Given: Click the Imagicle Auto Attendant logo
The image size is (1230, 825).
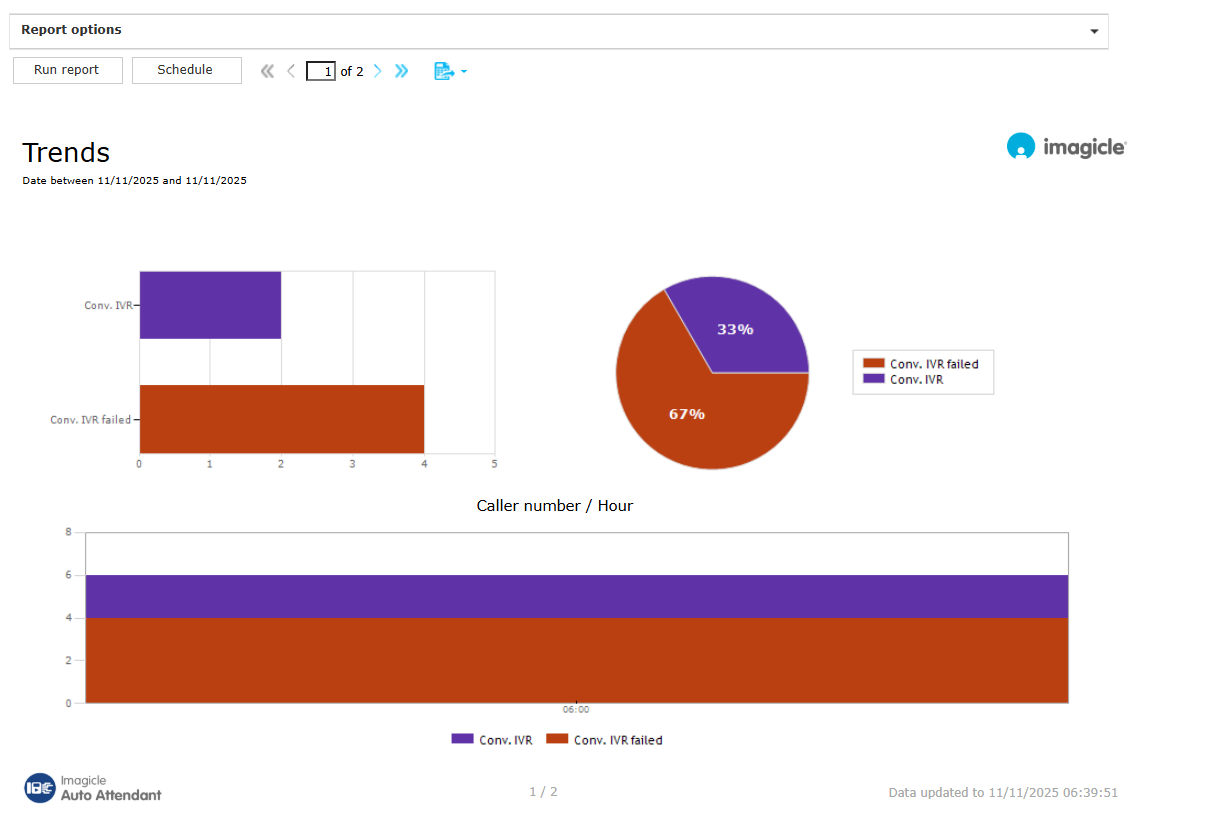Looking at the screenshot, I should coord(93,788).
